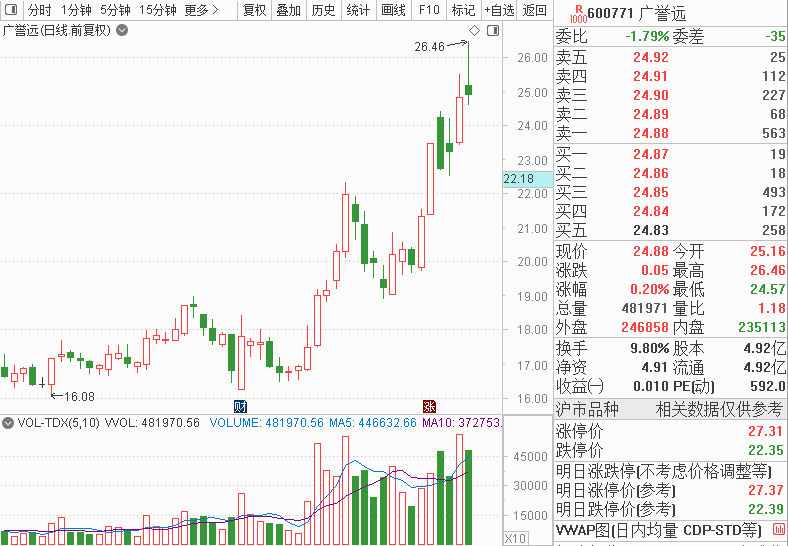Click the 今开 value 25.16

click(768, 251)
